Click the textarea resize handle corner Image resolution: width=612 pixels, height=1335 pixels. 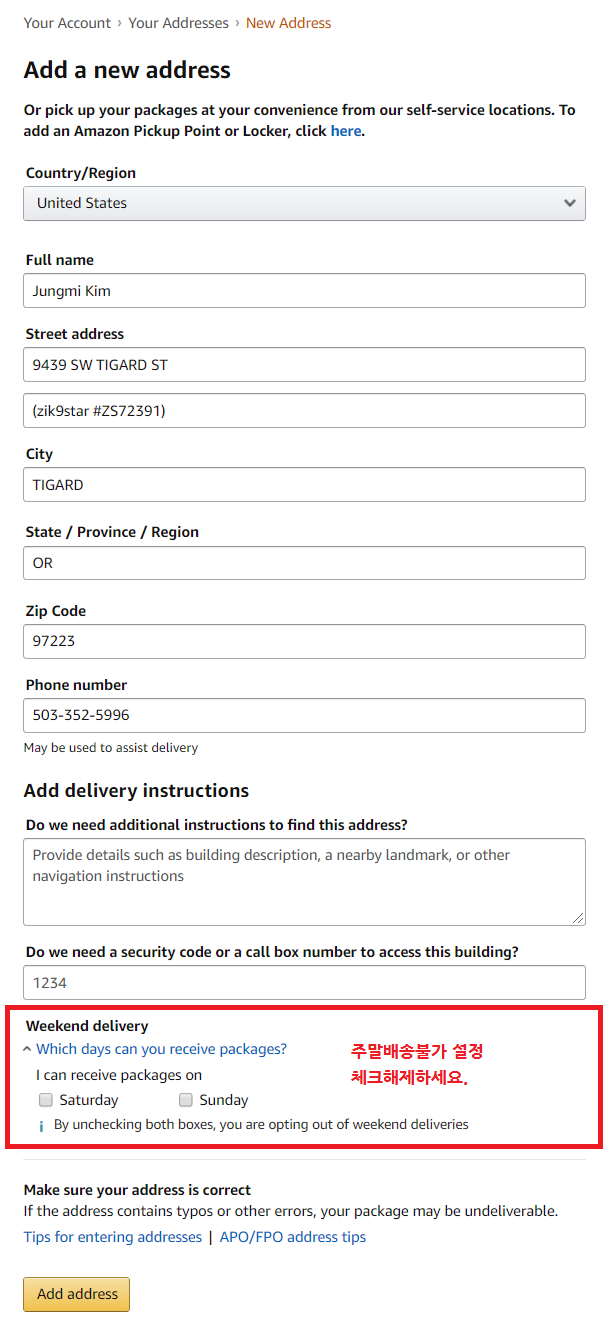[x=578, y=918]
